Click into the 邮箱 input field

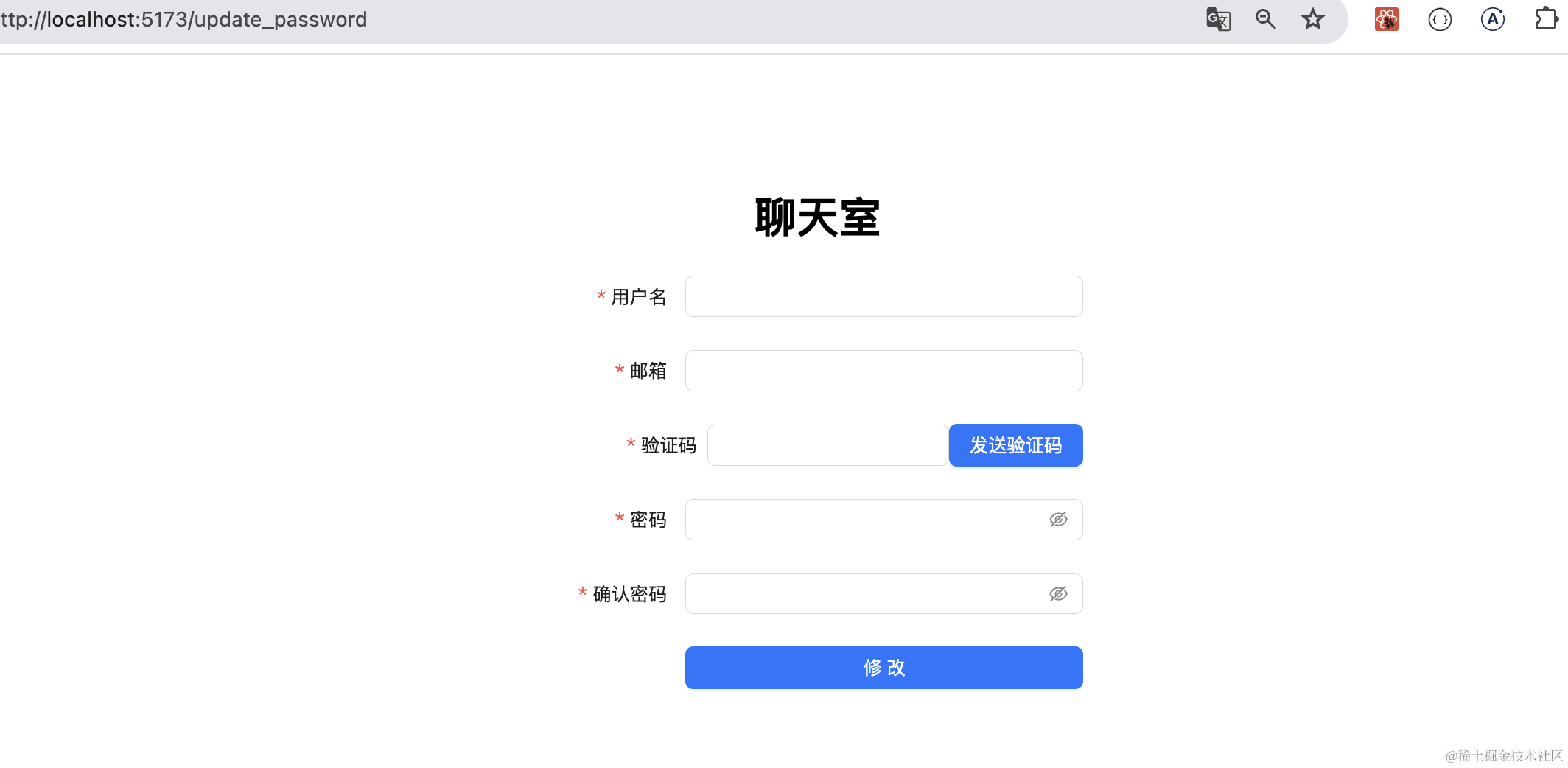coord(883,371)
